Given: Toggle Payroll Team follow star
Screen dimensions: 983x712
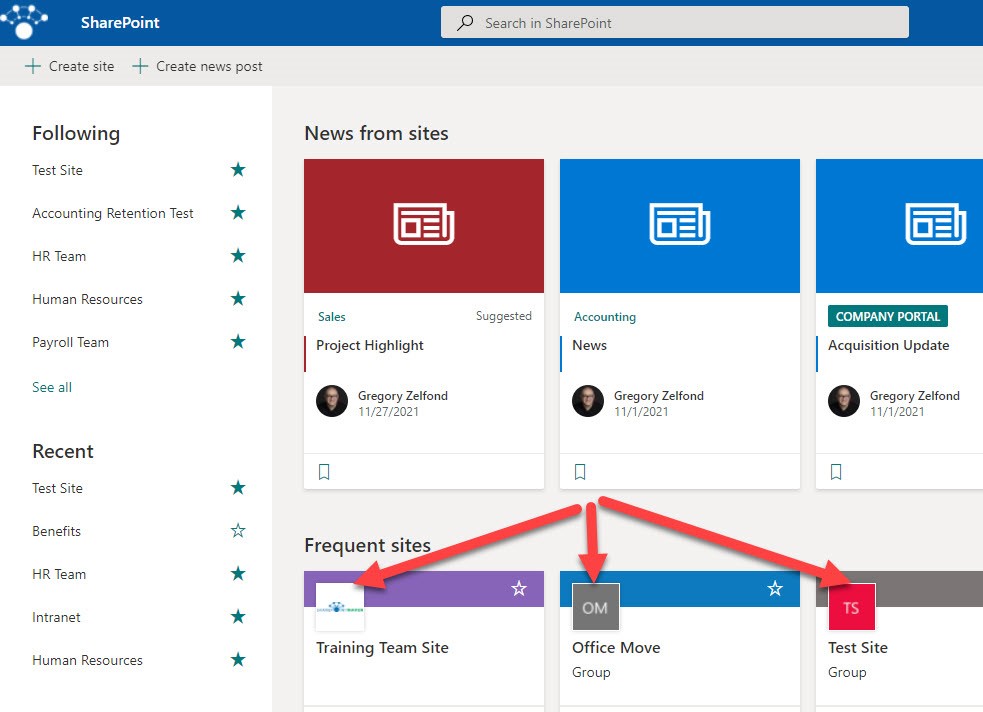Looking at the screenshot, I should (x=238, y=342).
